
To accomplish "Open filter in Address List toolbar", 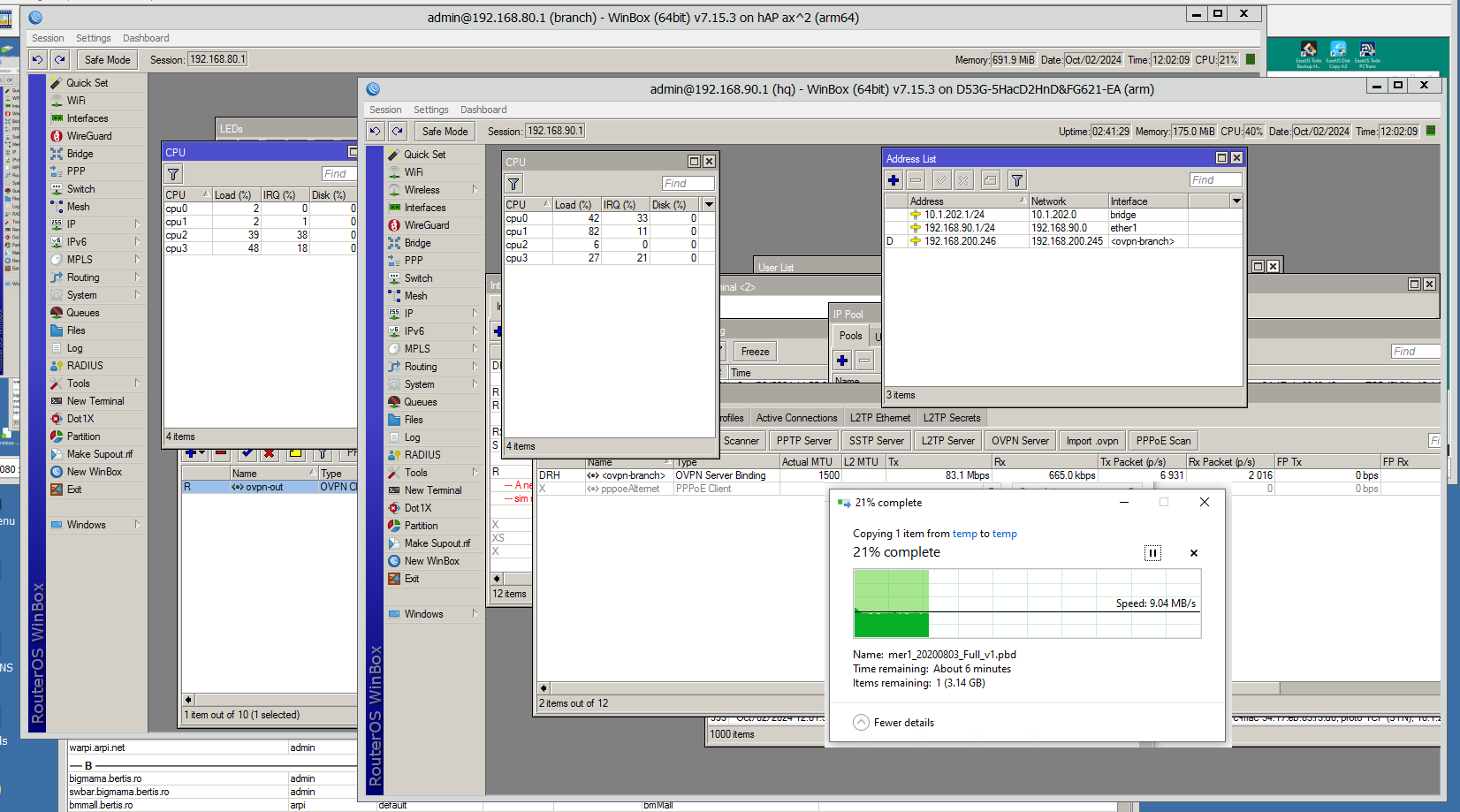I will coord(1017,180).
